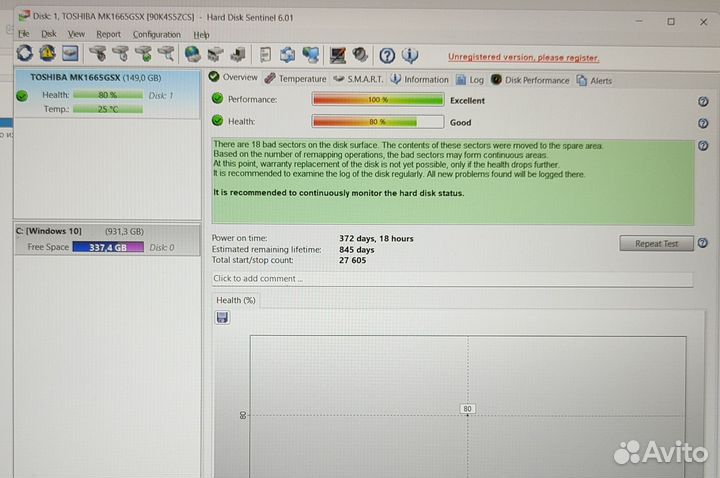This screenshot has height=478, width=720.
Task: Switch to the Temperature tab
Action: [x=296, y=79]
